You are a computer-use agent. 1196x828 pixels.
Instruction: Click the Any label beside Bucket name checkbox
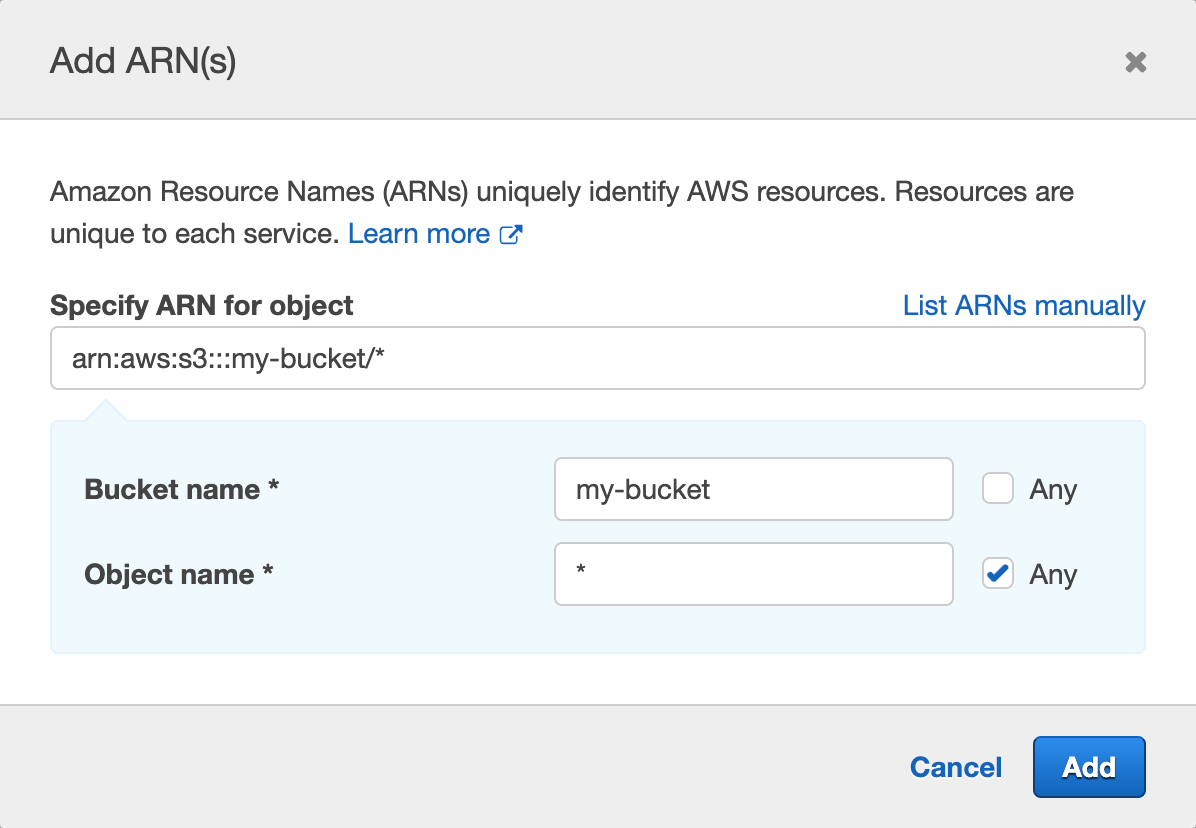(x=1053, y=490)
